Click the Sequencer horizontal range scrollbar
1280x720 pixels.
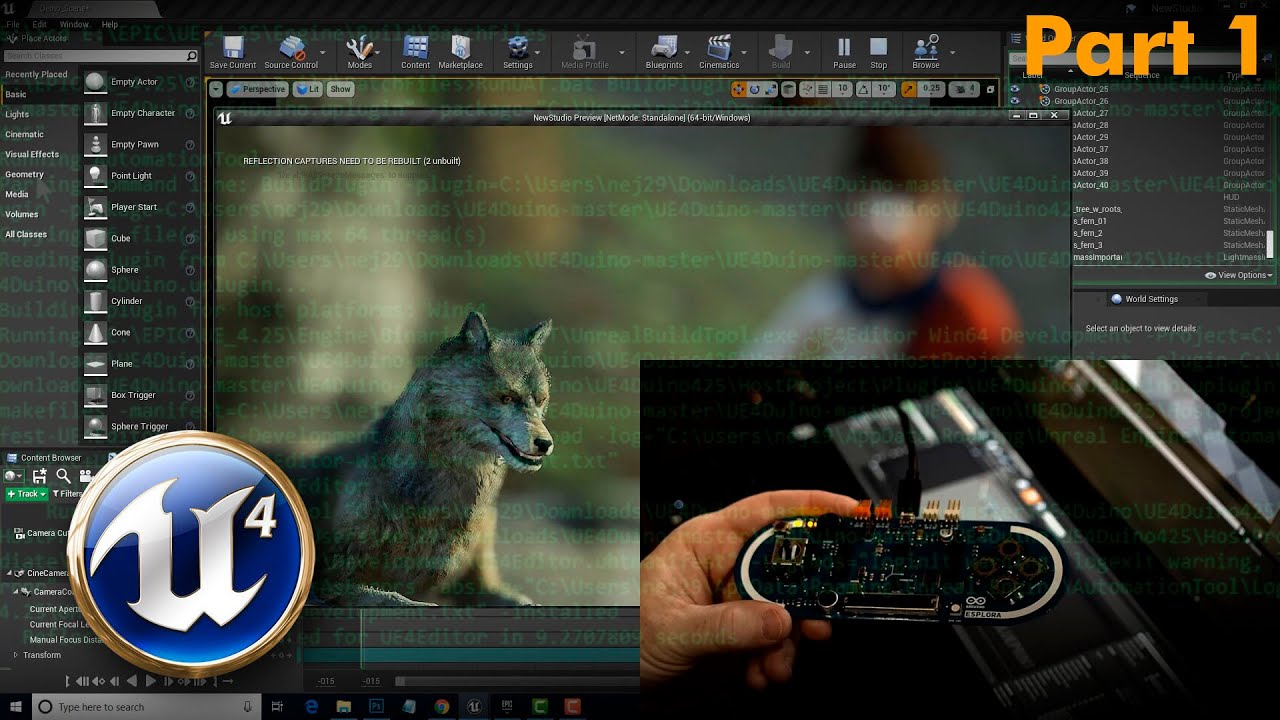click(517, 681)
